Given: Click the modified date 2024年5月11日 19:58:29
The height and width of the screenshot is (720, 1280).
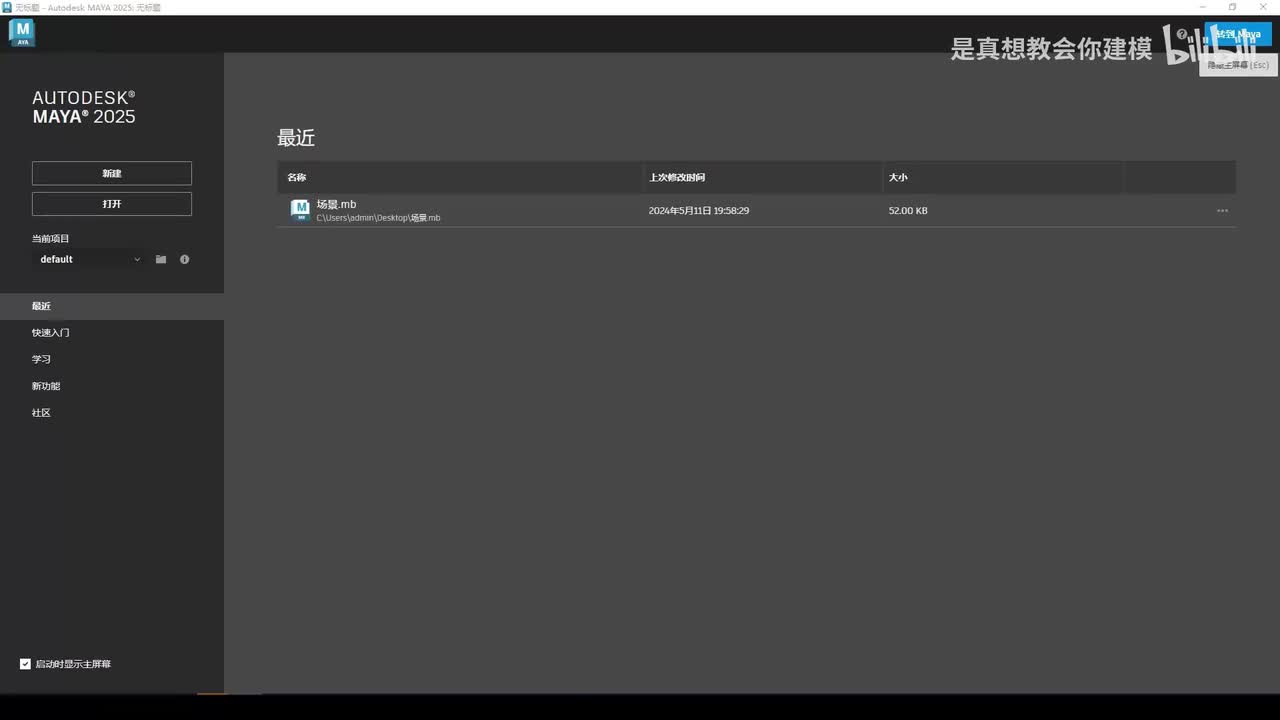Looking at the screenshot, I should [699, 211].
